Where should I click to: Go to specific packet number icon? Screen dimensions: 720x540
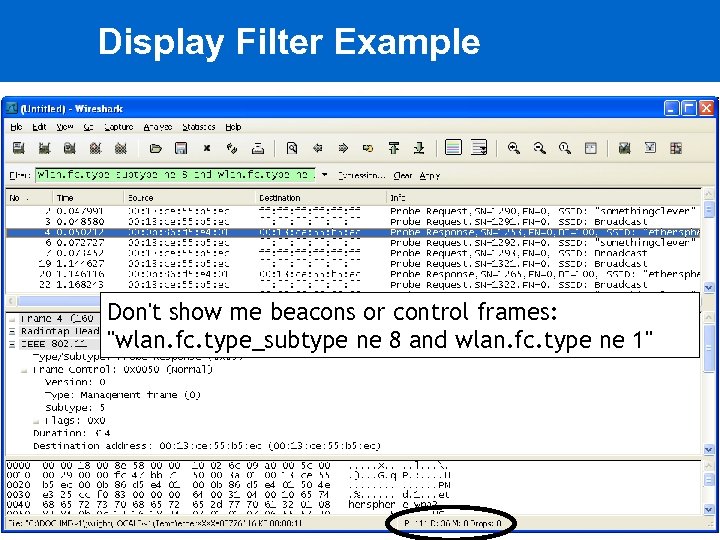(x=368, y=148)
